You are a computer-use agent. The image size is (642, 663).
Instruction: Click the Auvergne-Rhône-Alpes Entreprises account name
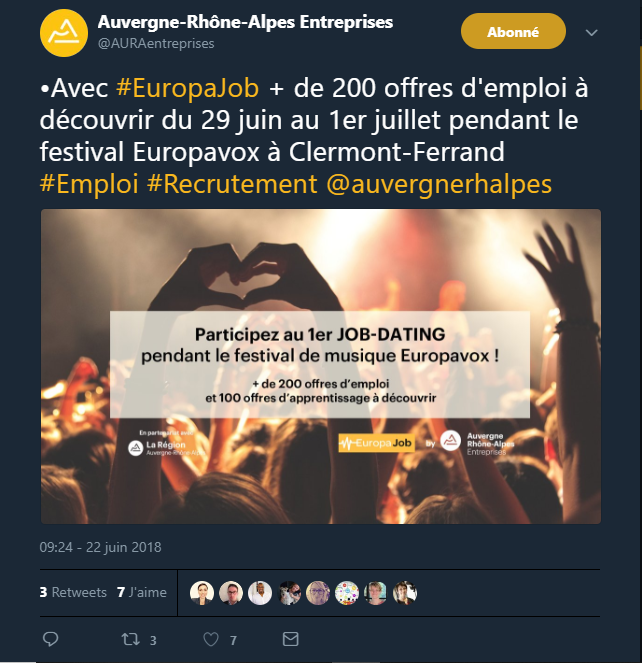click(x=245, y=22)
